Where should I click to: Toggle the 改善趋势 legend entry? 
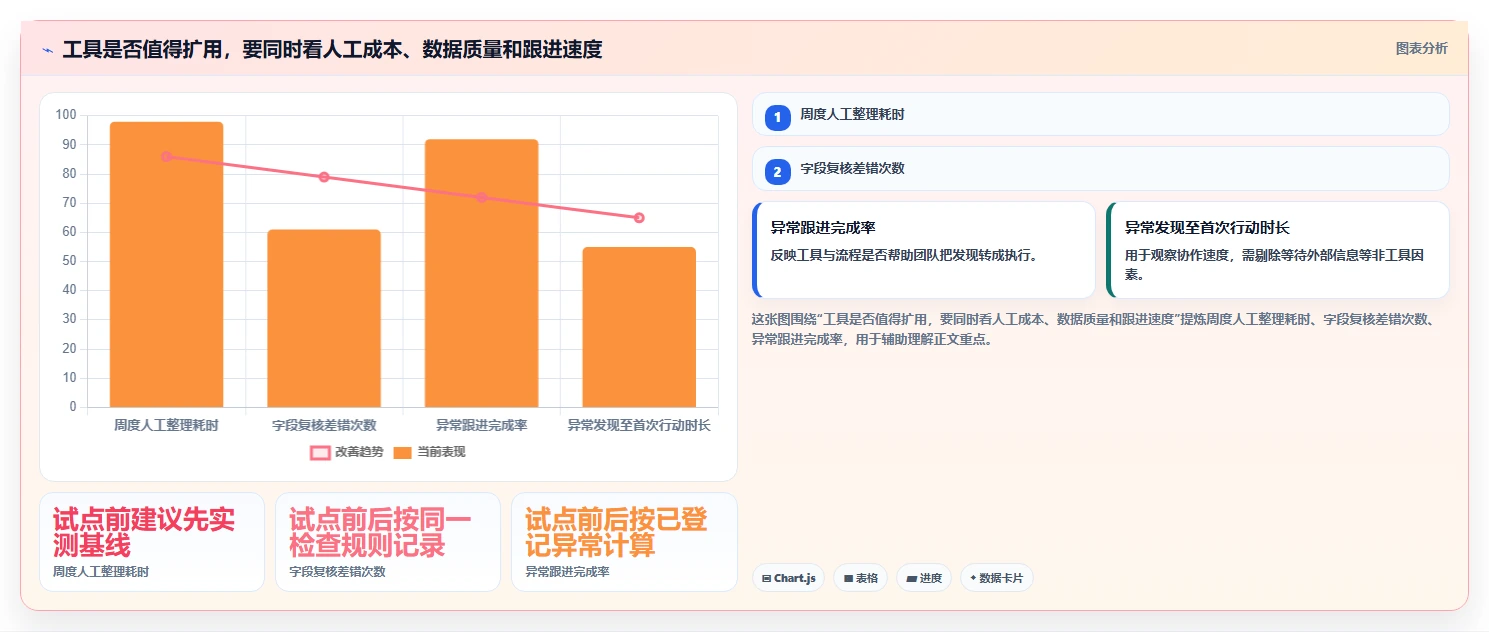pos(347,452)
